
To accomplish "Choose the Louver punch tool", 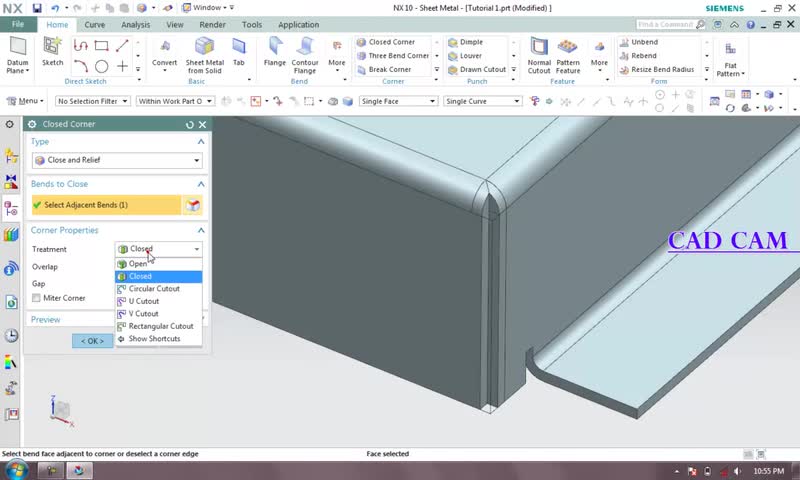I will (x=465, y=56).
